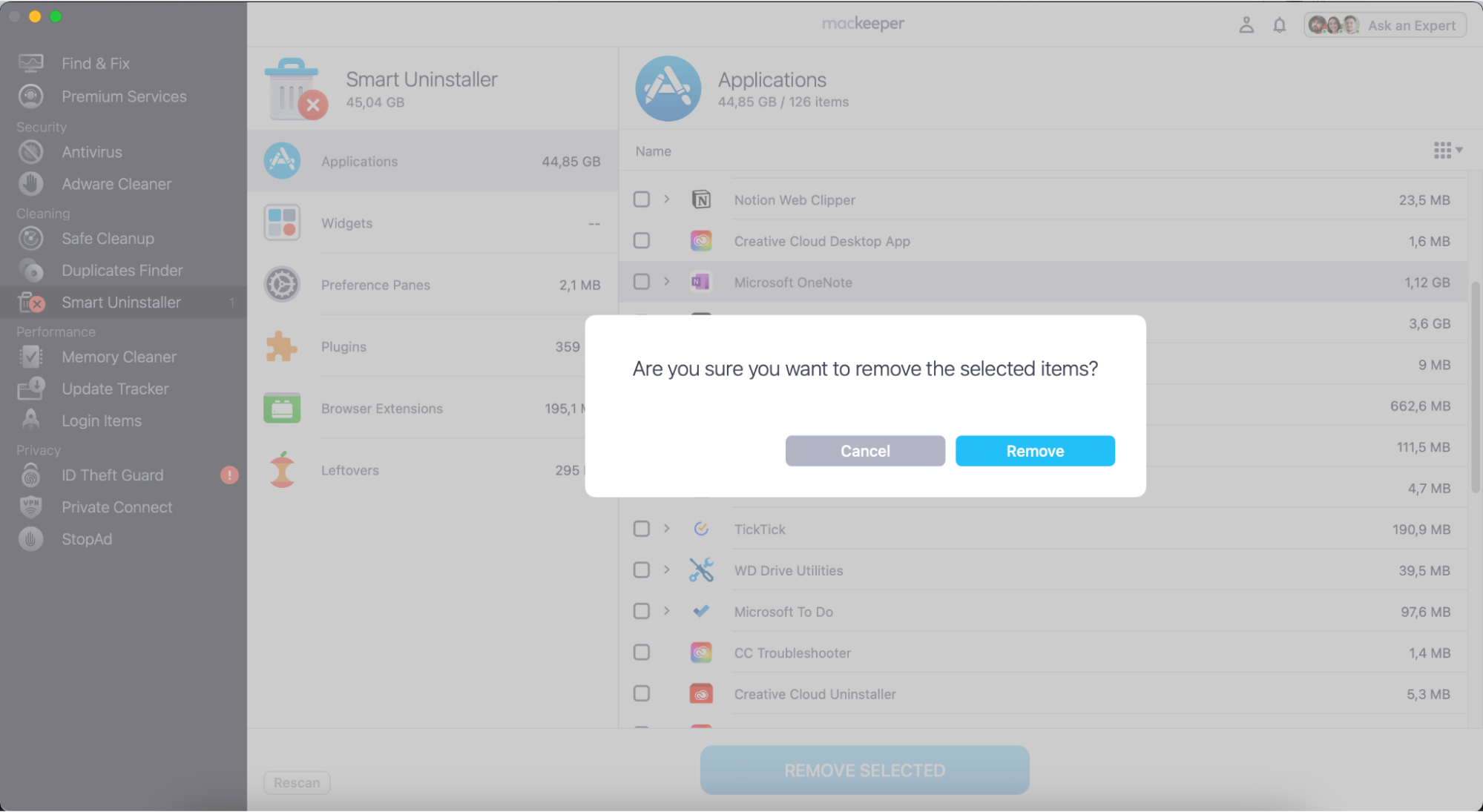Click the Notion Web Clipper app icon
The height and width of the screenshot is (812, 1483).
tap(701, 199)
